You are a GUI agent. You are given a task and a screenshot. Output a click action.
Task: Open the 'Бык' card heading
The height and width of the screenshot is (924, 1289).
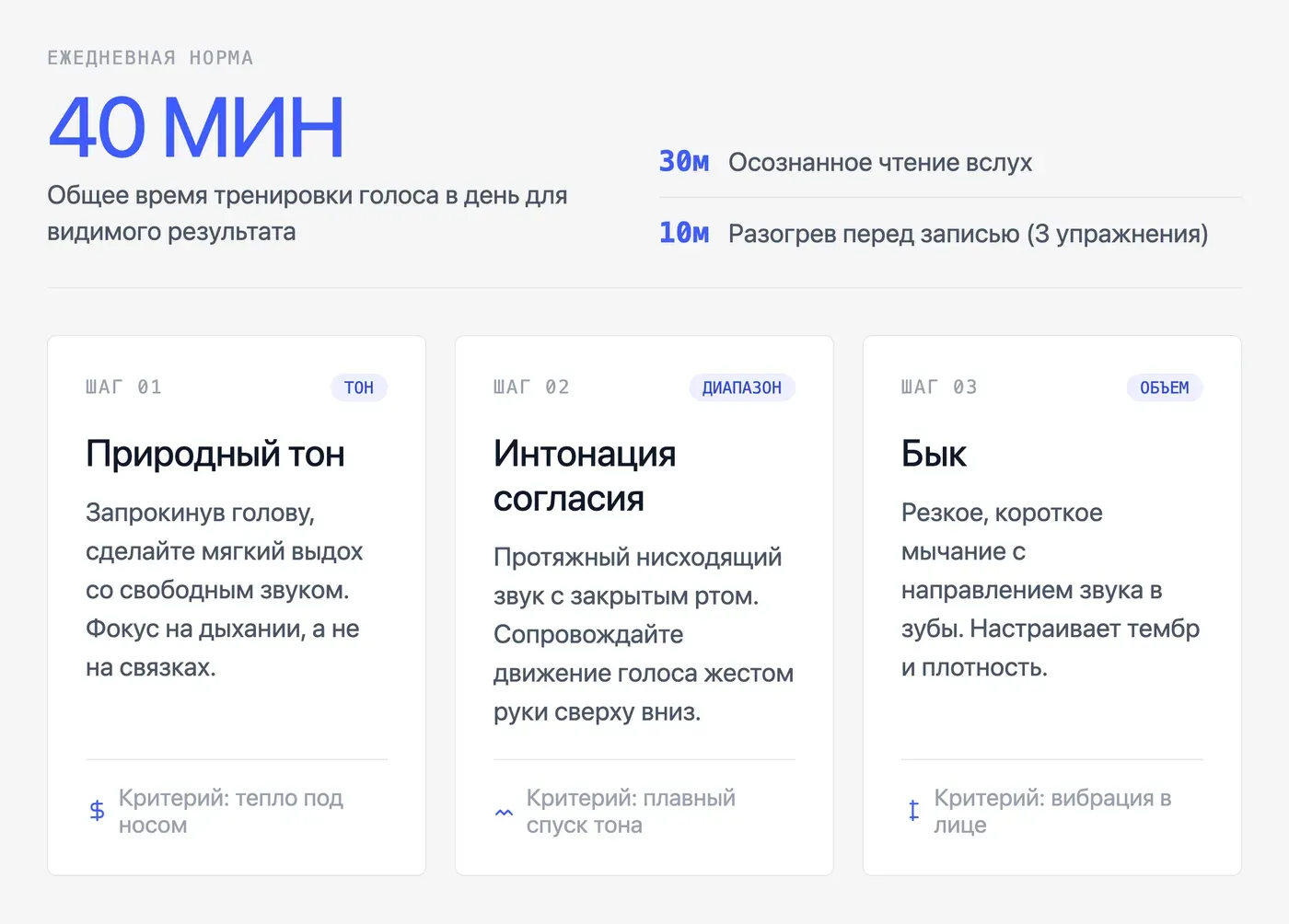click(x=934, y=454)
